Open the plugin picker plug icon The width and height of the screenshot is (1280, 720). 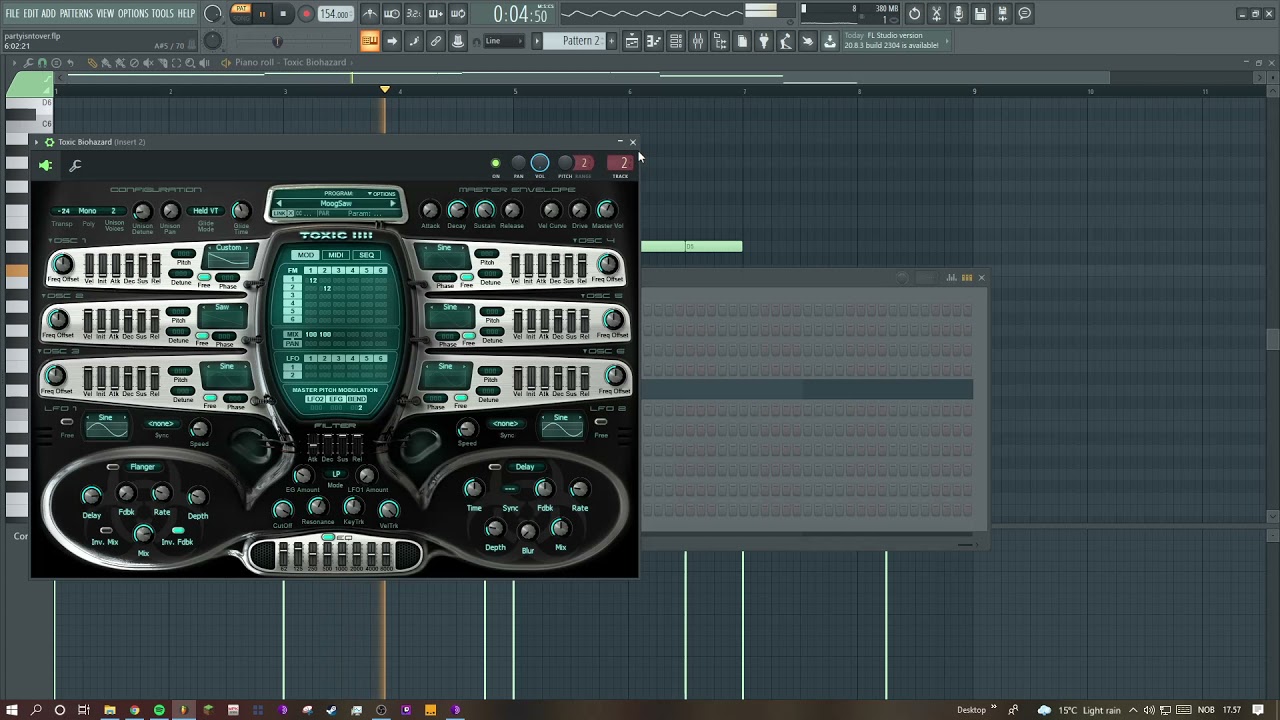(763, 41)
